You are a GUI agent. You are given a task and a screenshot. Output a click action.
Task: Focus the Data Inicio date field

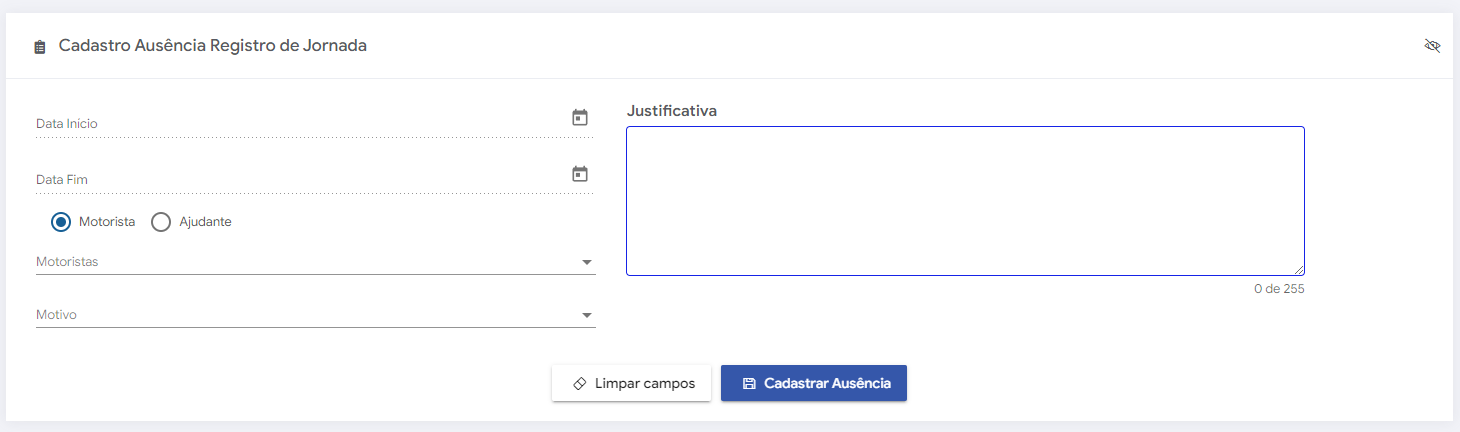point(300,123)
